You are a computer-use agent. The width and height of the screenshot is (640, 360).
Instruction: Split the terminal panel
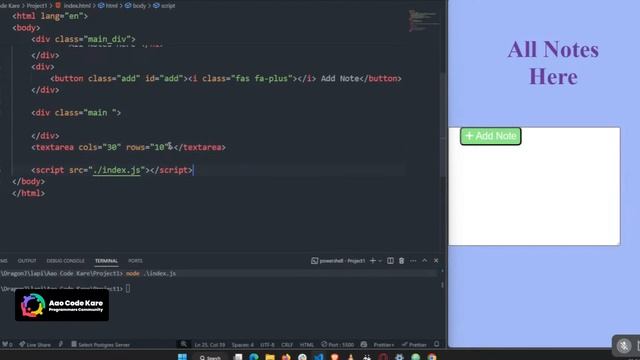click(390, 261)
